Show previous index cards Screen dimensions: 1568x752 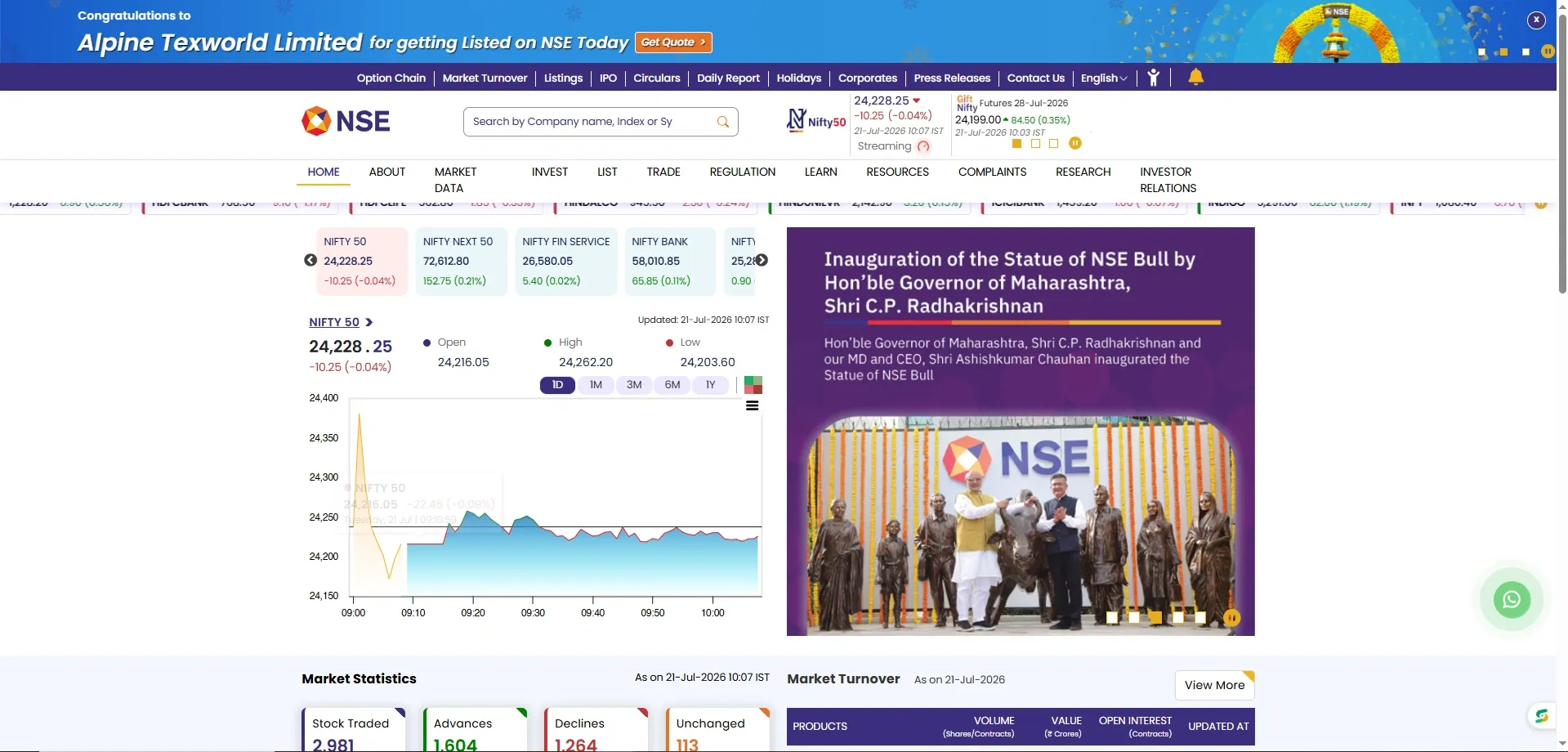pyautogui.click(x=310, y=260)
